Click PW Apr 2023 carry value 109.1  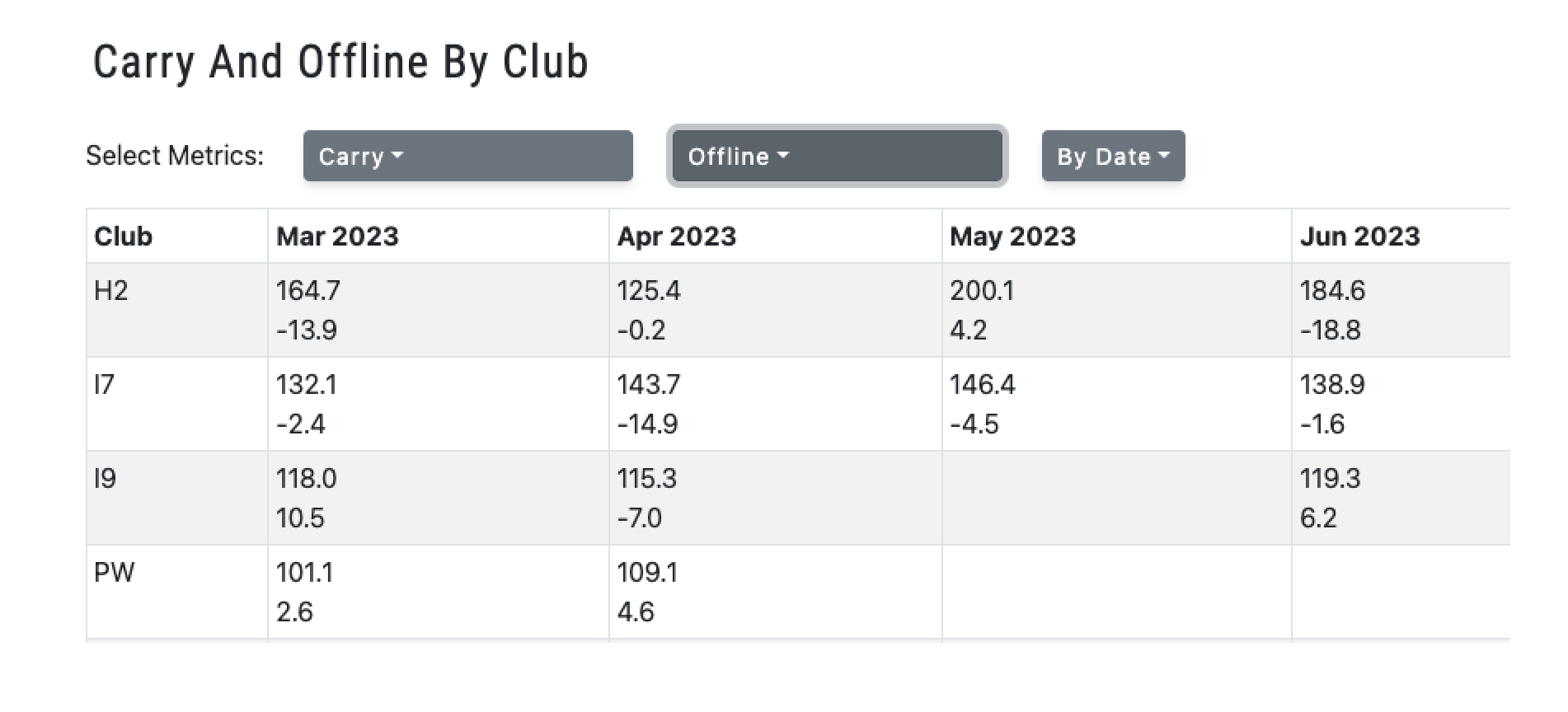pyautogui.click(x=647, y=573)
